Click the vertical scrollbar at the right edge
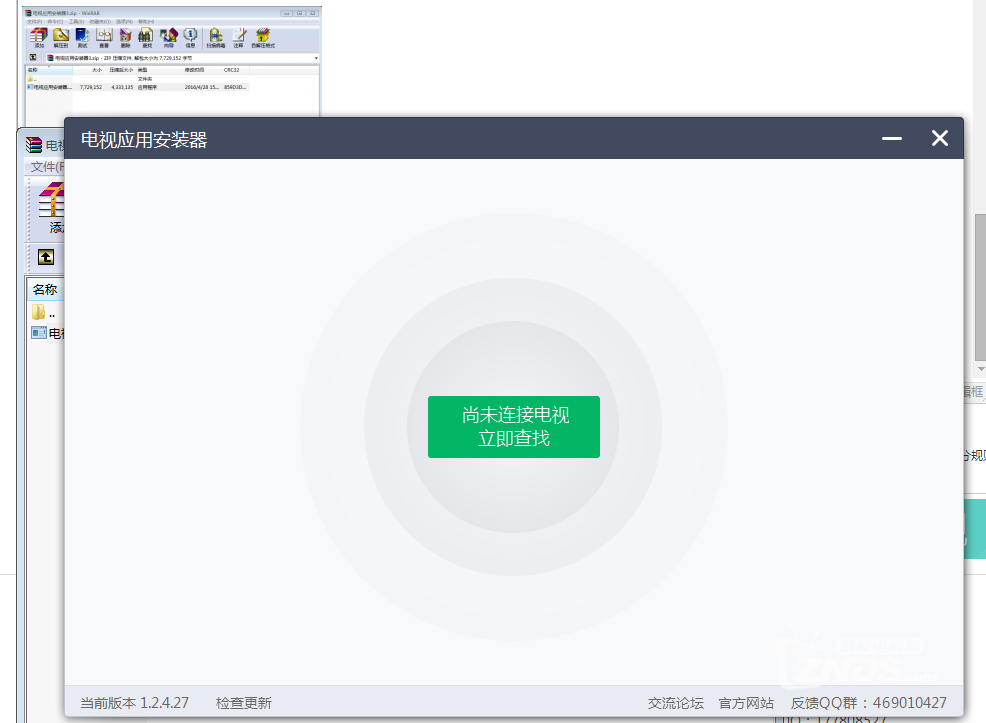Viewport: 986px width, 723px height. click(980, 287)
